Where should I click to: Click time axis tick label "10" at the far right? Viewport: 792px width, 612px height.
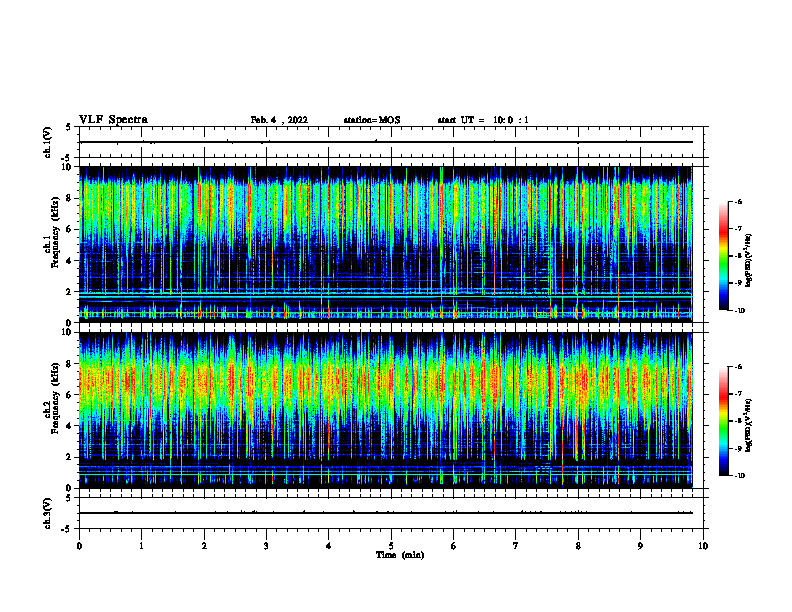point(703,546)
